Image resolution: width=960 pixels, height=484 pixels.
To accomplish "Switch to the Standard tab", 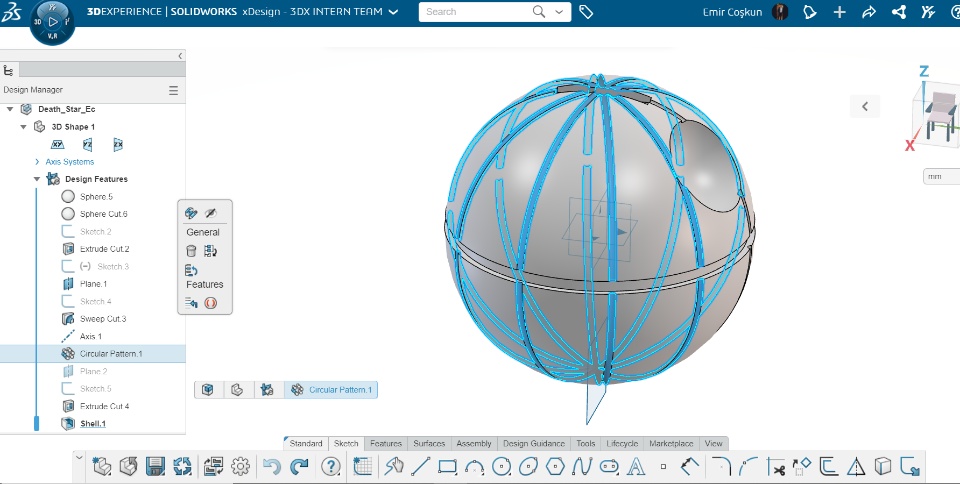I will 306,444.
